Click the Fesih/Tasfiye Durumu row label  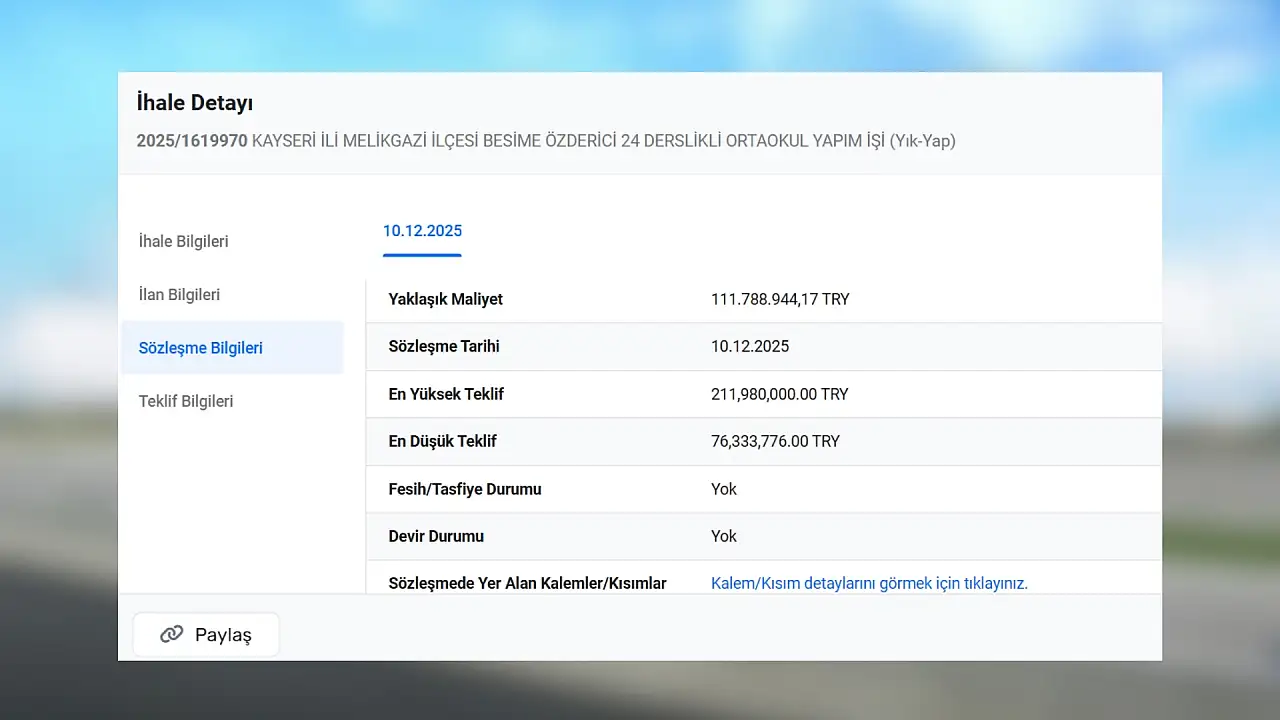[465, 489]
